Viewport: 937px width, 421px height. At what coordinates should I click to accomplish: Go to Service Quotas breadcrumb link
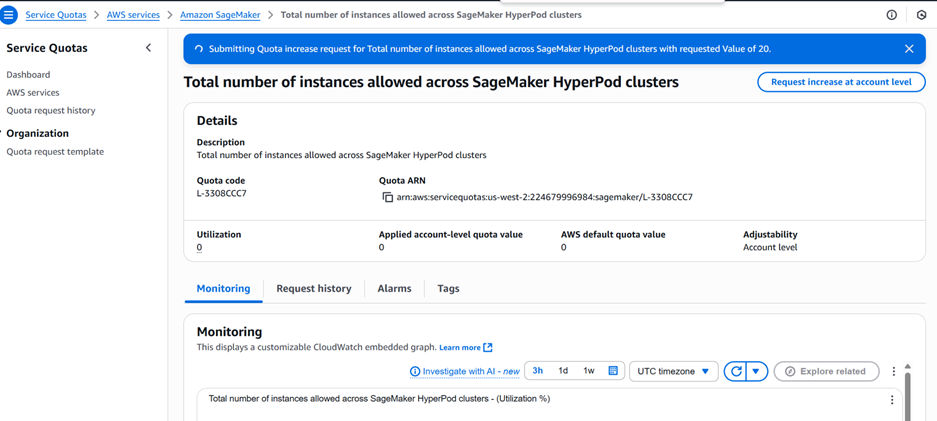56,15
